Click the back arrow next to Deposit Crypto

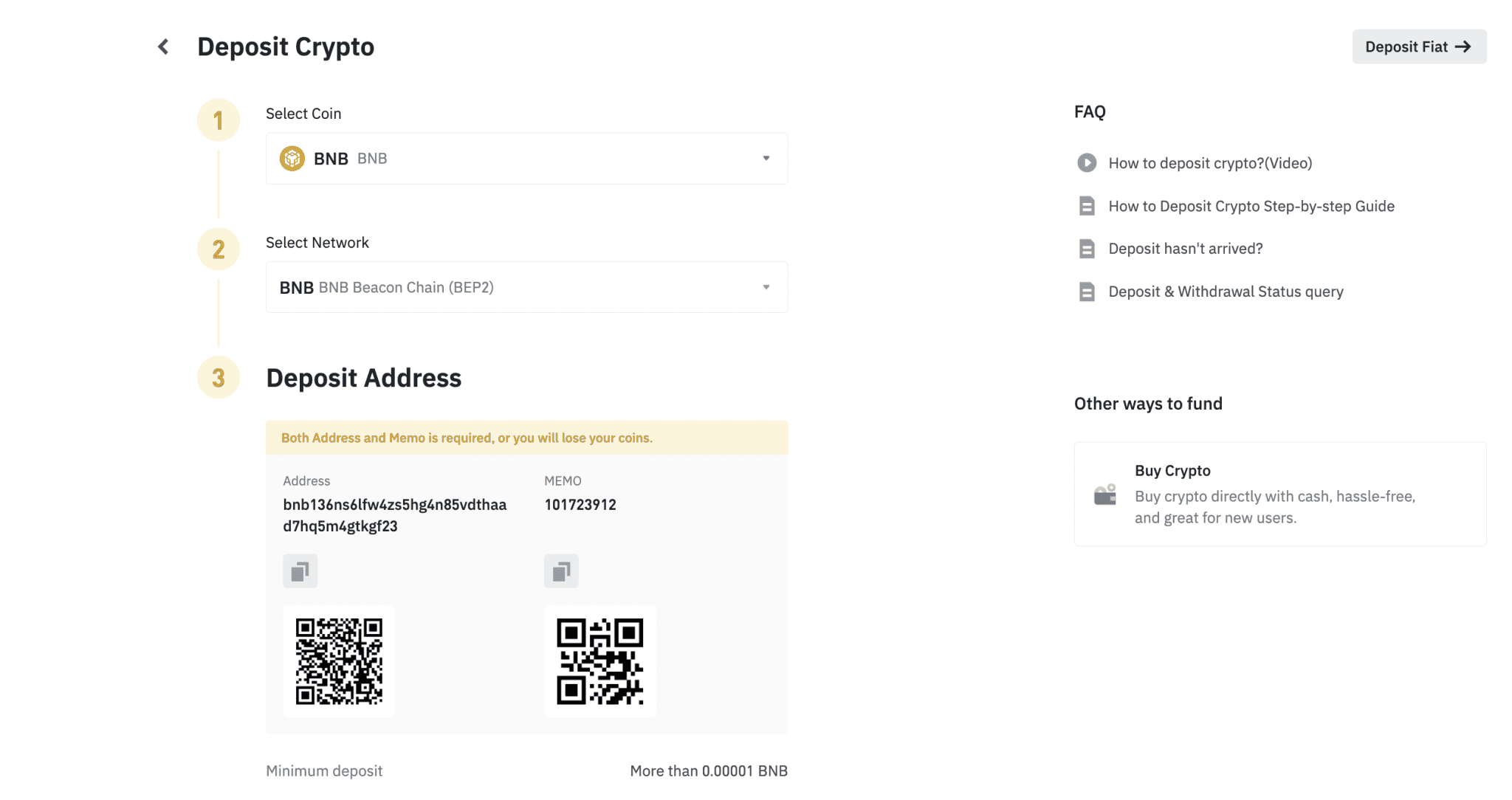pos(162,46)
